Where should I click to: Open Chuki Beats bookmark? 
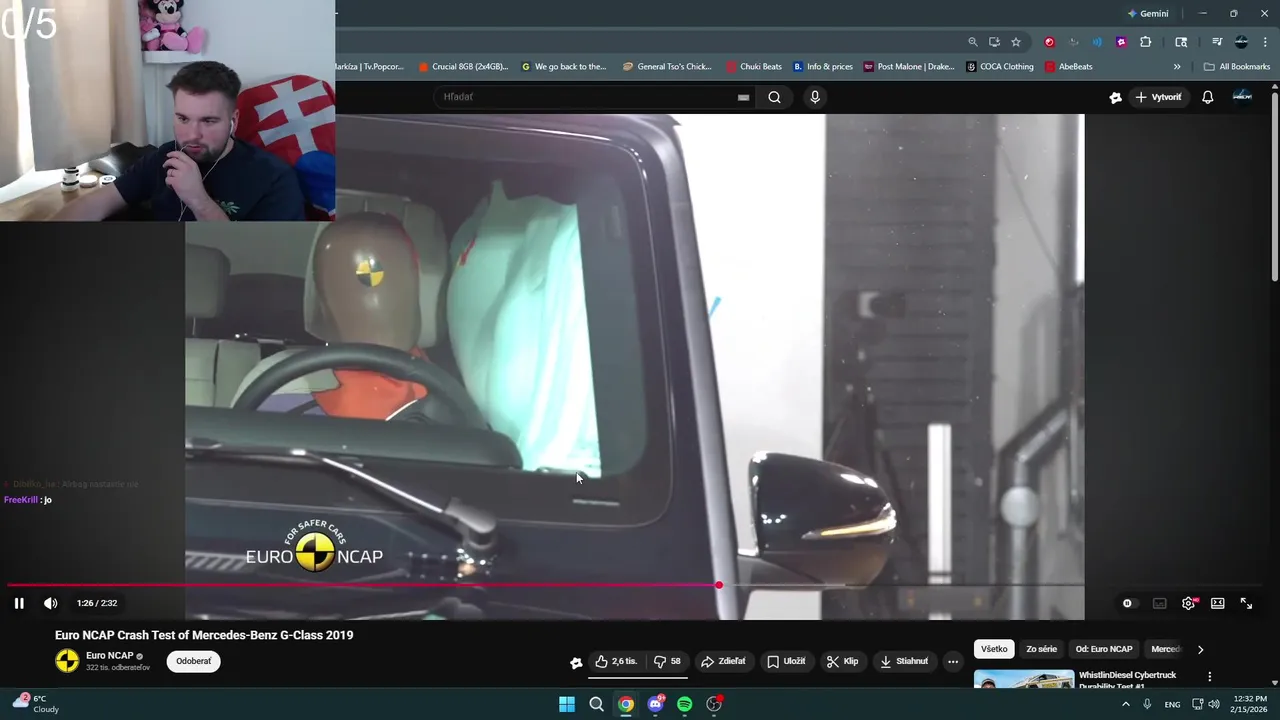(x=754, y=67)
